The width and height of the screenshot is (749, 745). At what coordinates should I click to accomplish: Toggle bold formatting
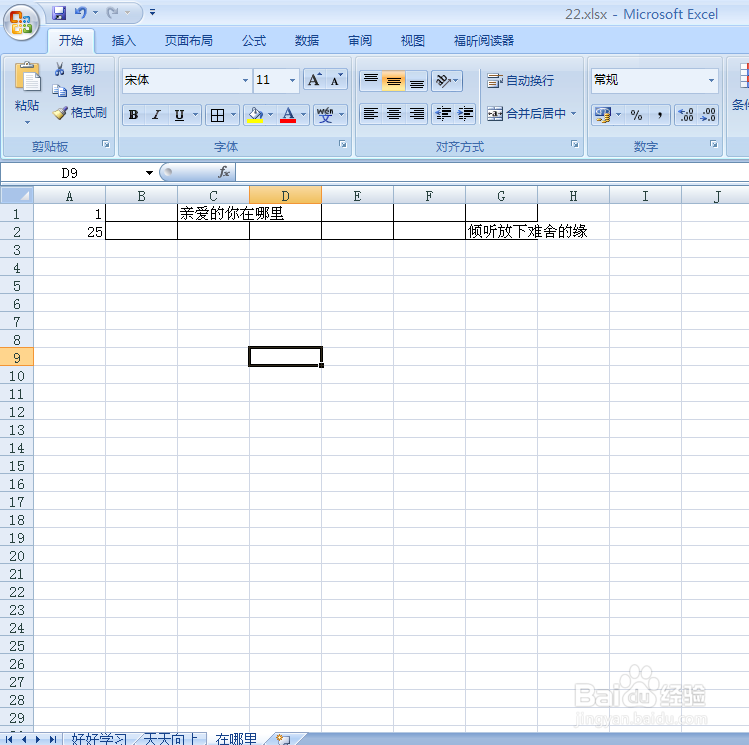click(134, 115)
